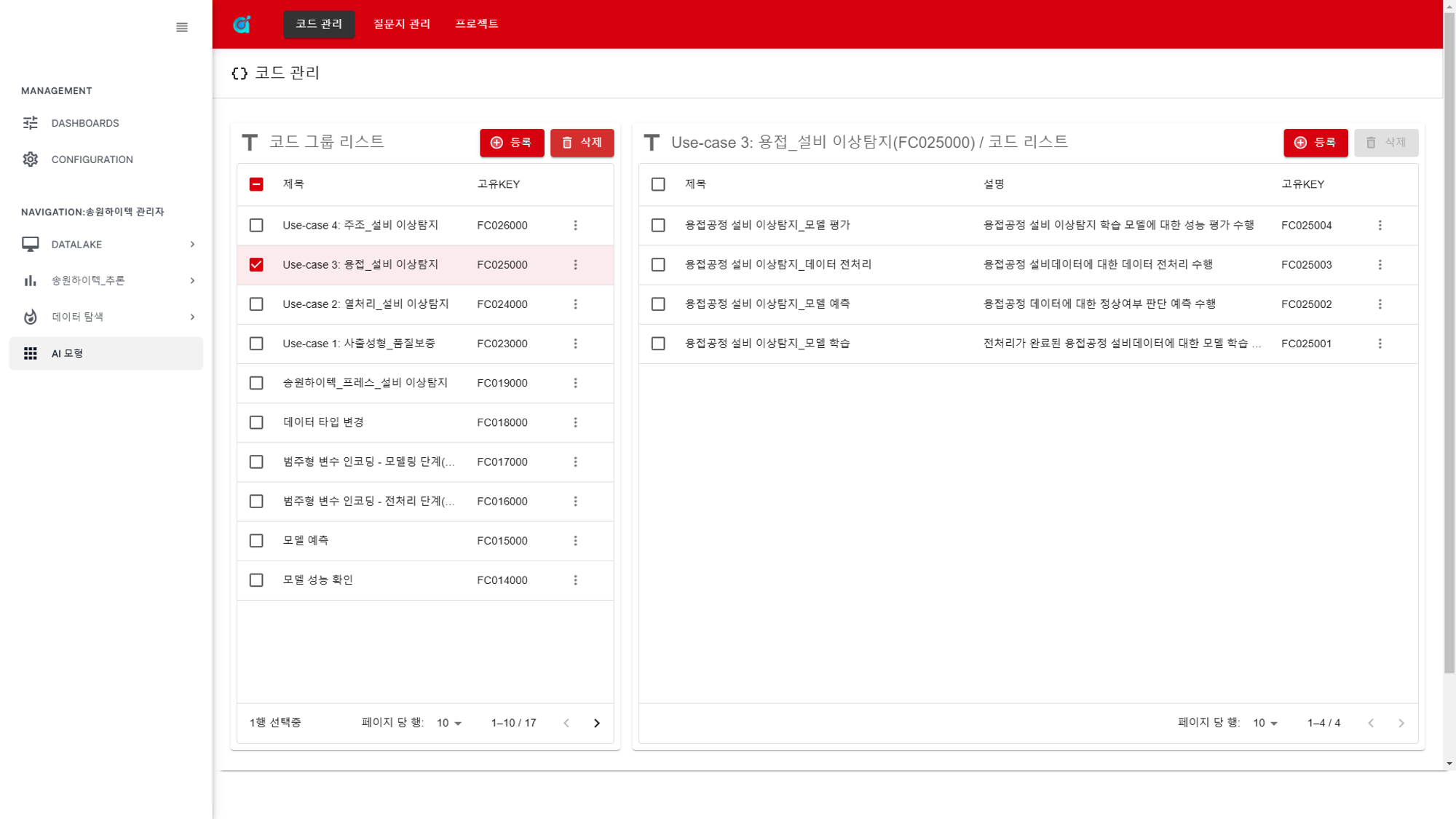The width and height of the screenshot is (1456, 819).
Task: Check Use-case 2: 열처리_설비 이상탐지 checkbox
Action: pyautogui.click(x=256, y=304)
